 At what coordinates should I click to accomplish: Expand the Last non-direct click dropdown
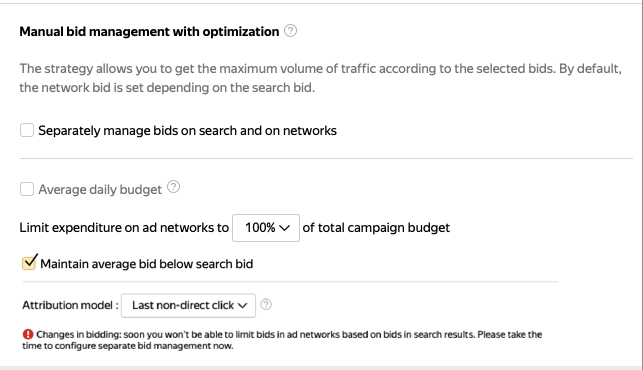(x=188, y=305)
